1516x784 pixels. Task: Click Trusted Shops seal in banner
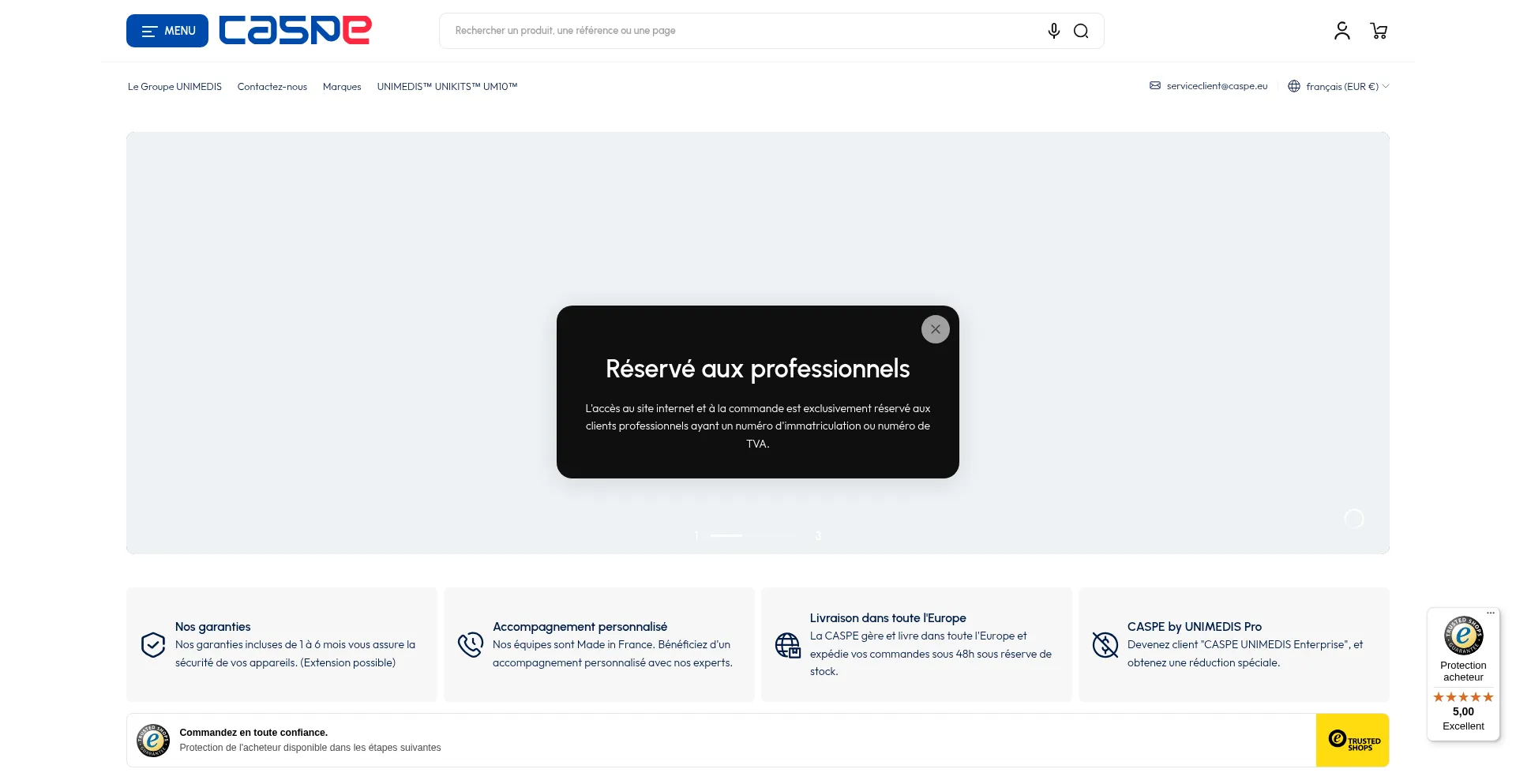(x=153, y=741)
